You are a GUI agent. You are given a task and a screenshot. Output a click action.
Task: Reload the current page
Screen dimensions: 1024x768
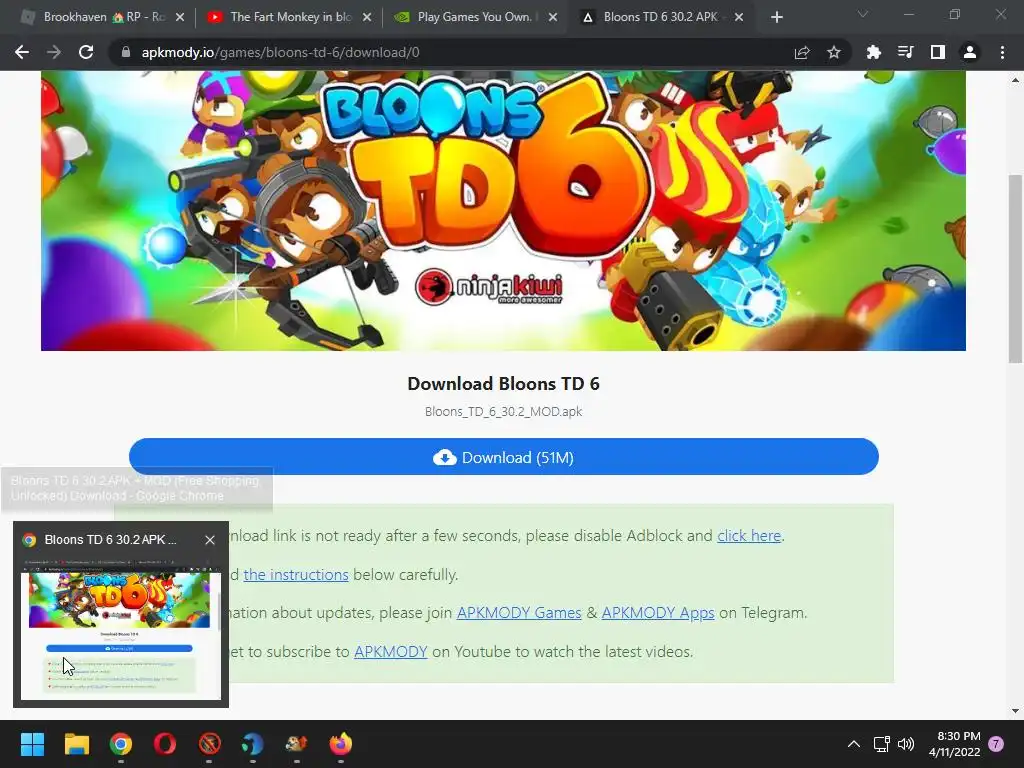86,52
